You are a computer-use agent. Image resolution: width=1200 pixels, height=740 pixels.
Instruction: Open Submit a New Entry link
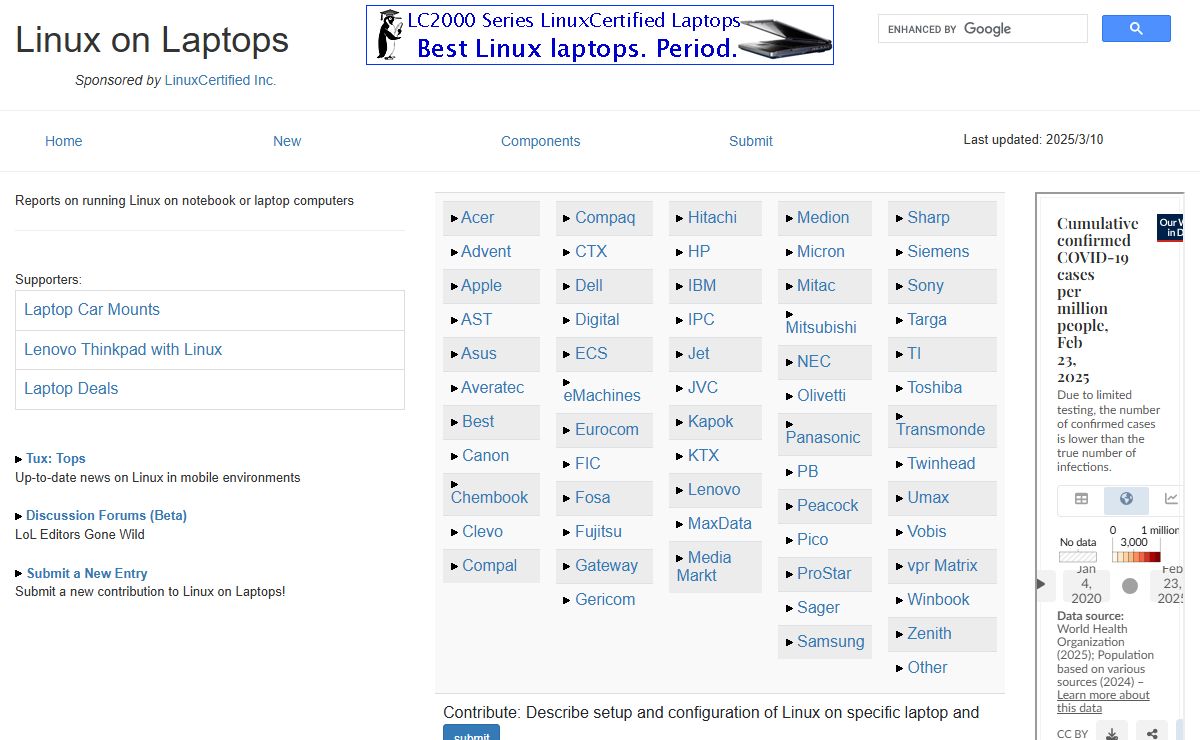(87, 574)
